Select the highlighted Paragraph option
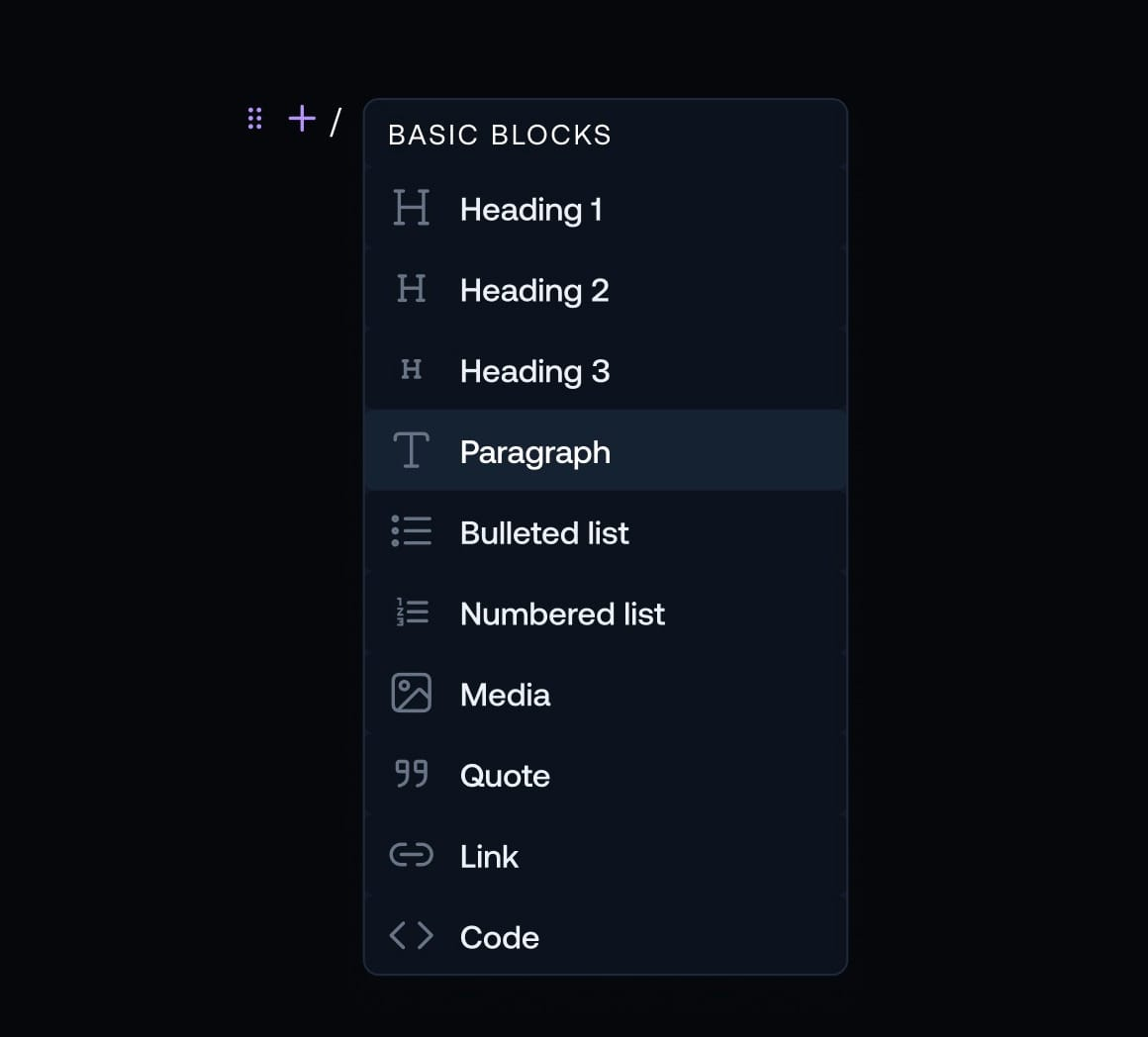 tap(535, 451)
